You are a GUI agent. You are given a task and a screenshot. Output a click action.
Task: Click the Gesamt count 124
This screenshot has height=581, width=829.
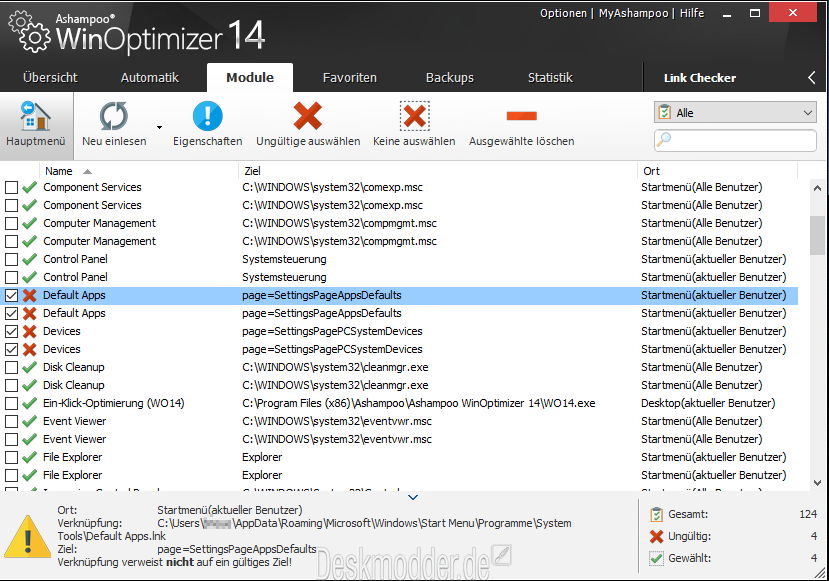coord(808,514)
